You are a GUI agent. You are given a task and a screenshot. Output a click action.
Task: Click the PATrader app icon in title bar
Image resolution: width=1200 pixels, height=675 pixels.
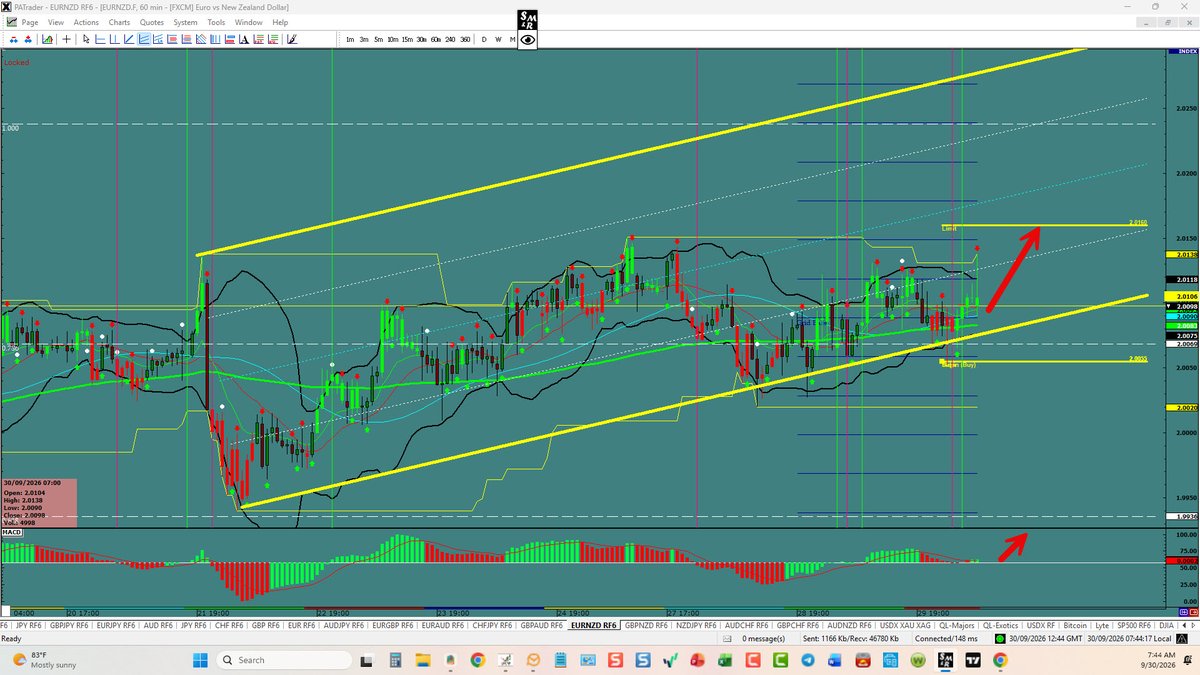point(8,7)
